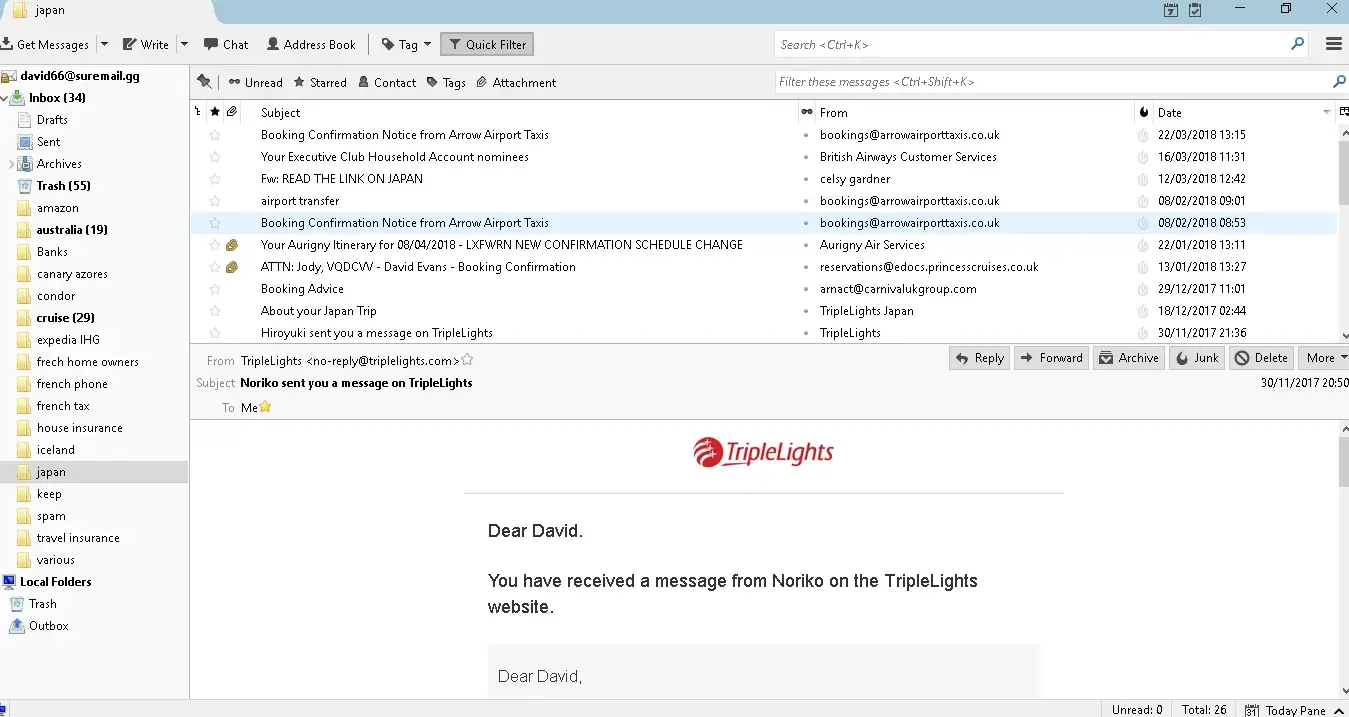Open the tasks icon in title bar
This screenshot has height=717, width=1349.
(1195, 10)
